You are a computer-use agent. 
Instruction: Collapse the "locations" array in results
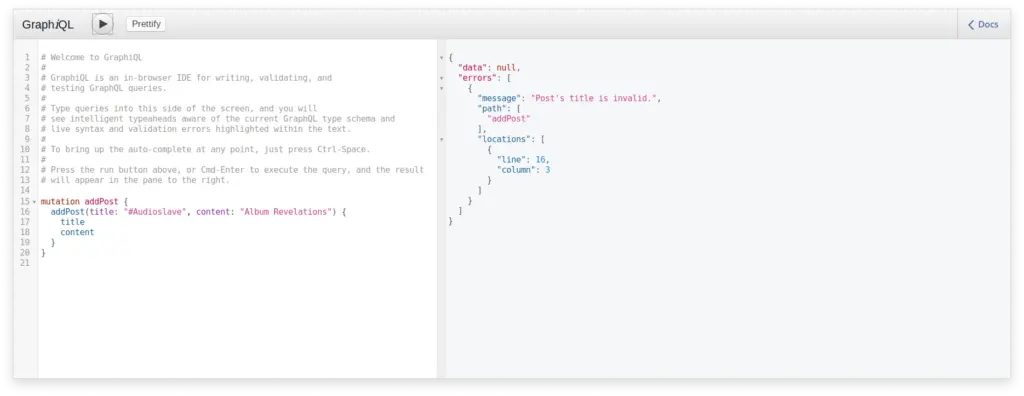442,139
